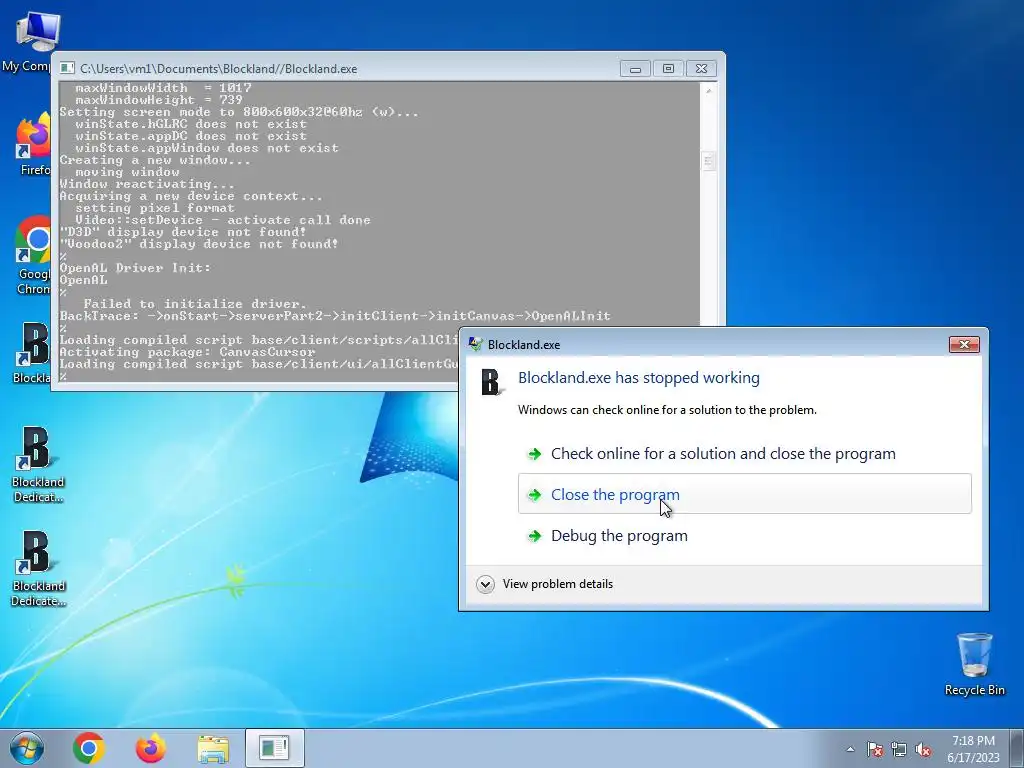Click the console scrollbar up arrow
1024x768 pixels.
(x=709, y=91)
